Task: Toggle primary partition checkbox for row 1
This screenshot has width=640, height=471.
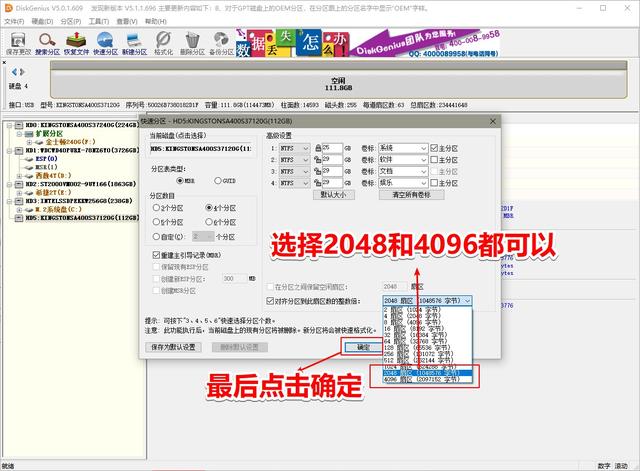Action: [x=434, y=148]
